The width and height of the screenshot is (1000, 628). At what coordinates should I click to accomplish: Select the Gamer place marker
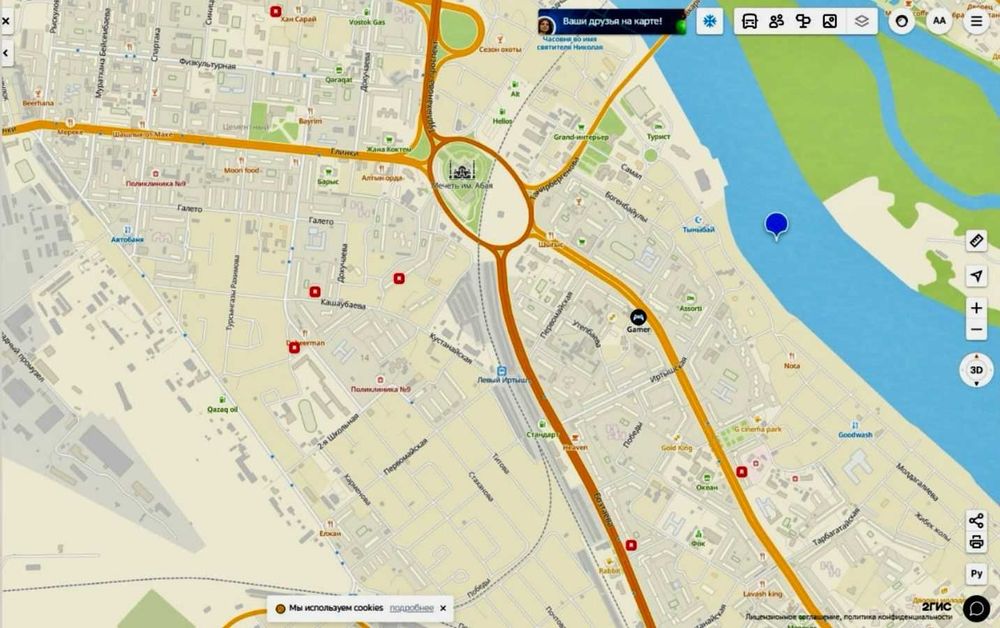[638, 317]
